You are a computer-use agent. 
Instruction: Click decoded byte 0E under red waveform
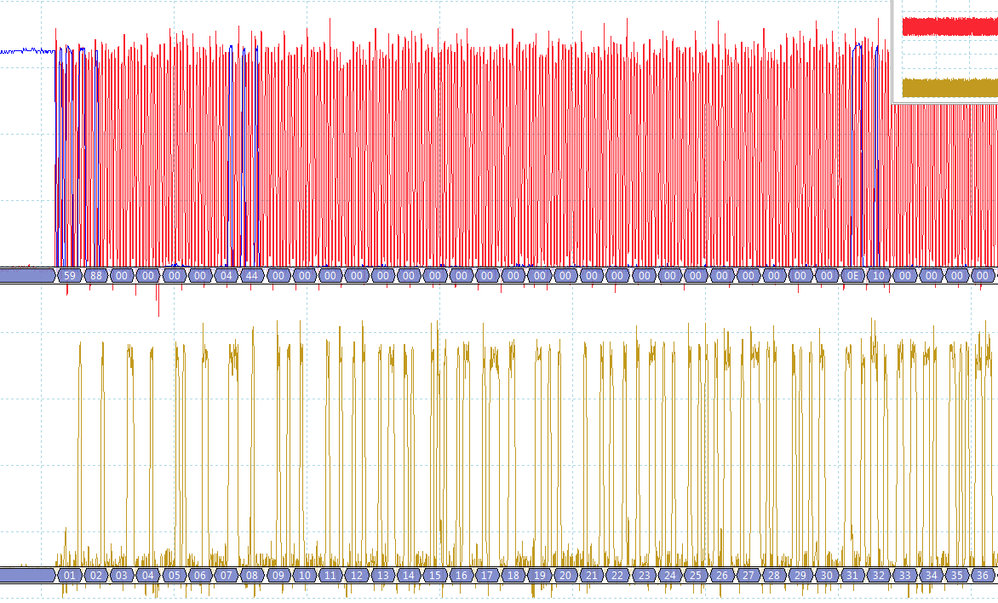(x=852, y=276)
